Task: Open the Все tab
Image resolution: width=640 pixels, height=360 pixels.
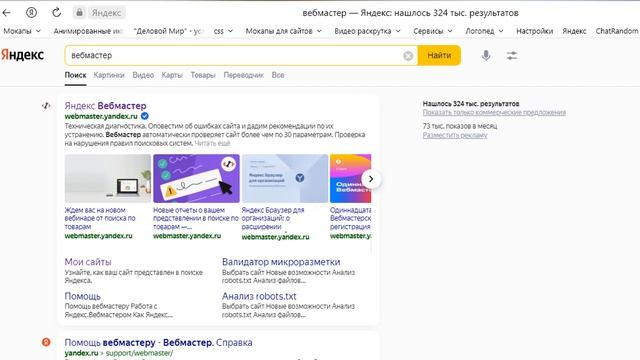Action: coord(278,75)
